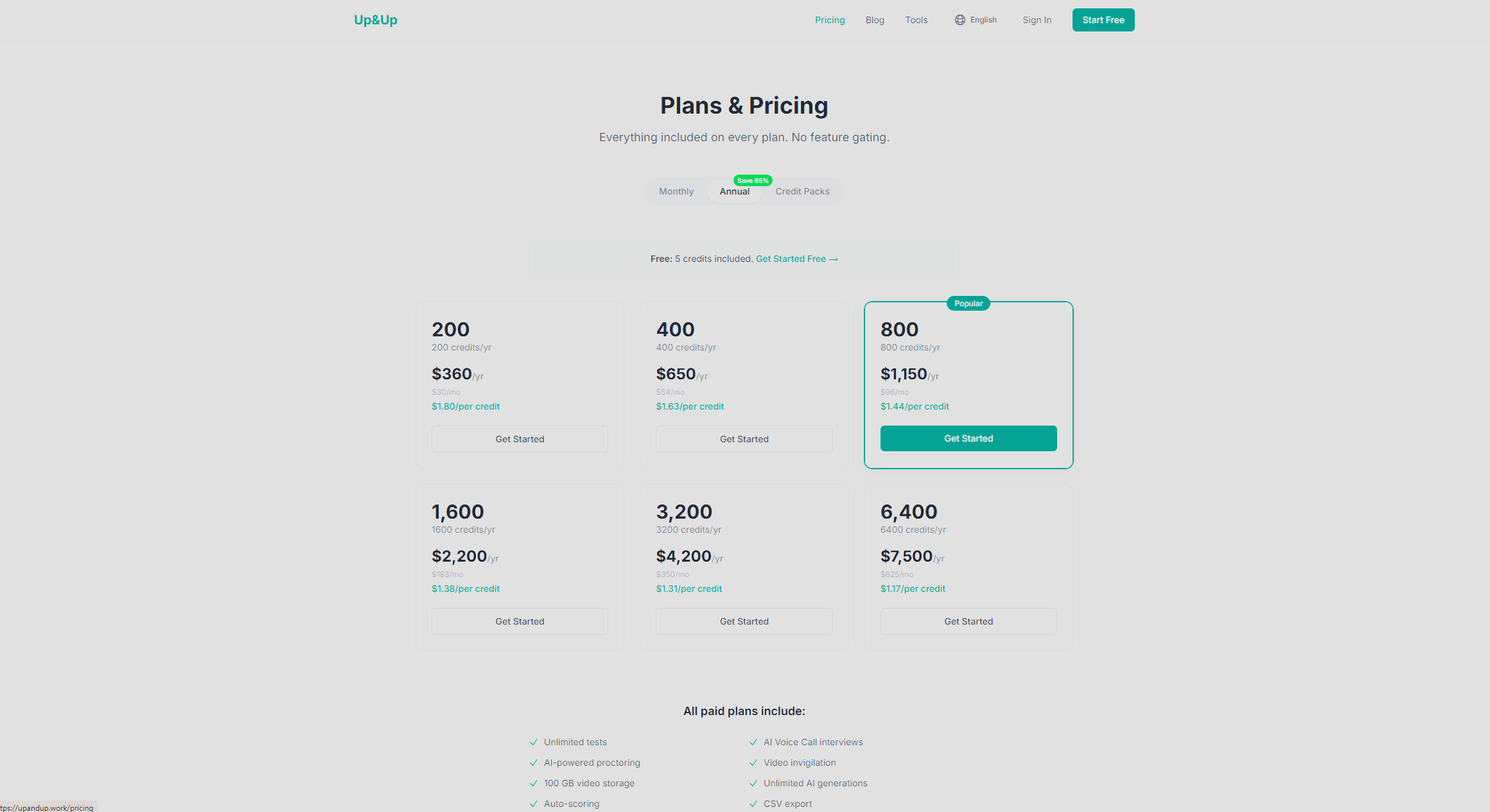The height and width of the screenshot is (812, 1490).
Task: Open the Tools menu item
Action: (x=916, y=20)
